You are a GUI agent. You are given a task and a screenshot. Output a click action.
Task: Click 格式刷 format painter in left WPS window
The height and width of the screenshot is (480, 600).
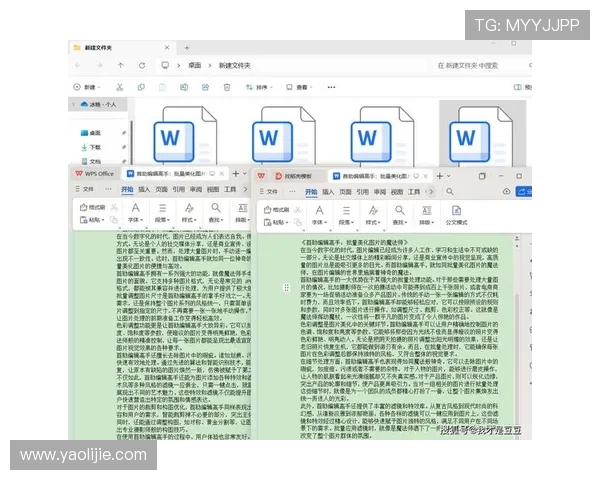(92, 207)
